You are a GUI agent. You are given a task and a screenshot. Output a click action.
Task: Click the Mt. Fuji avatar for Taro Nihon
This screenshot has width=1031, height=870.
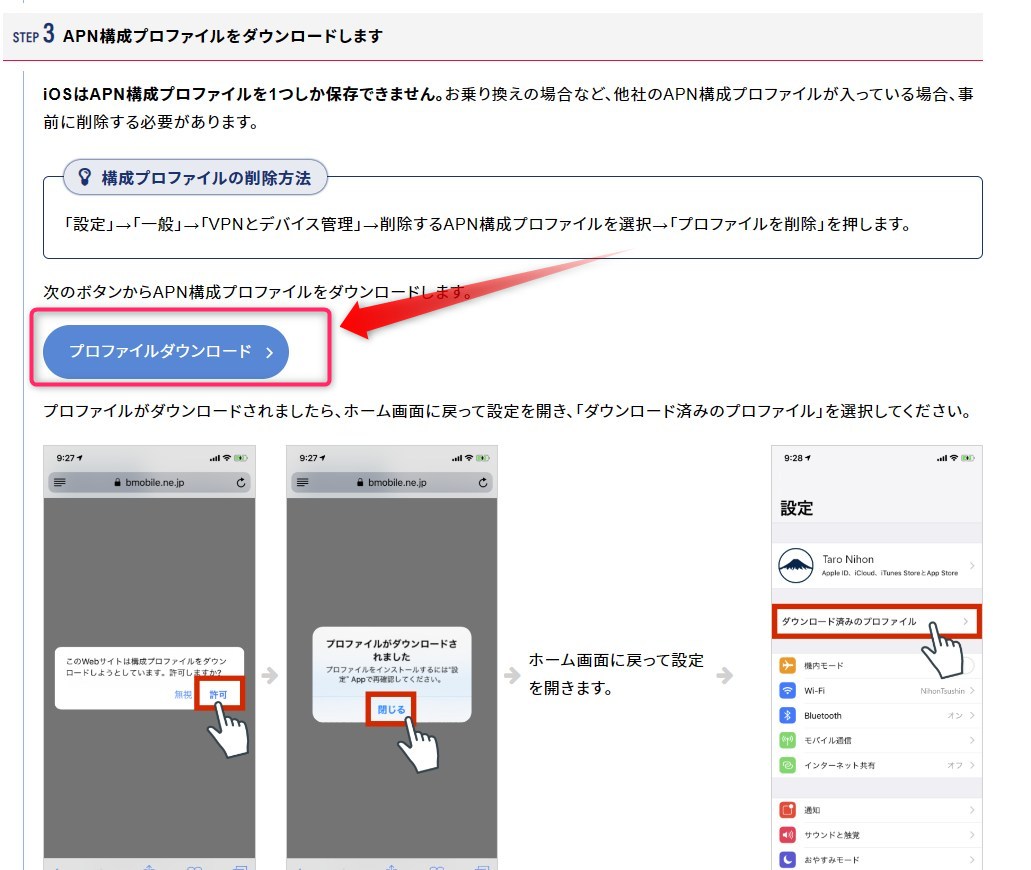click(x=796, y=566)
